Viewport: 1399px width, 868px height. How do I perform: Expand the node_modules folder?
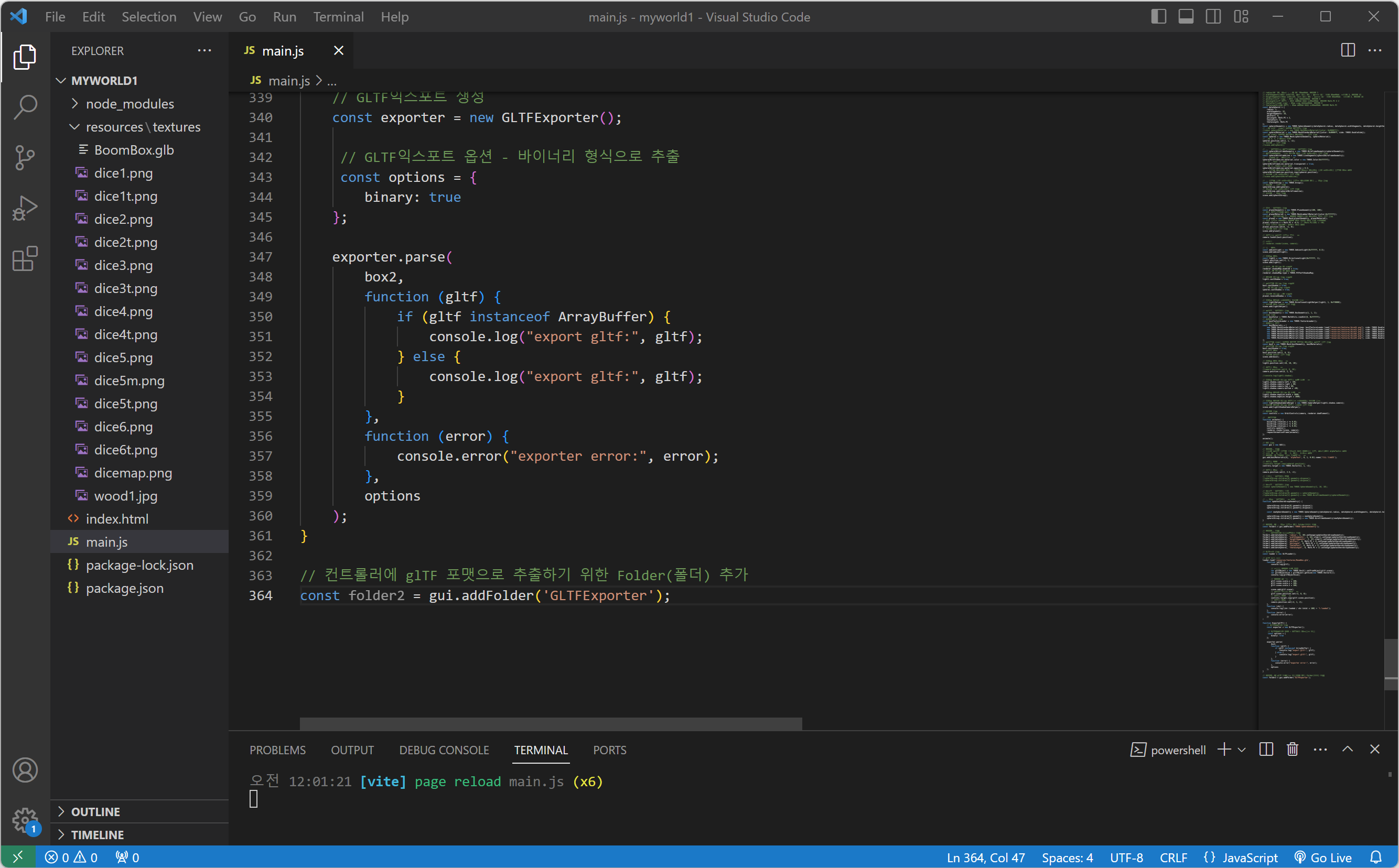(x=129, y=104)
